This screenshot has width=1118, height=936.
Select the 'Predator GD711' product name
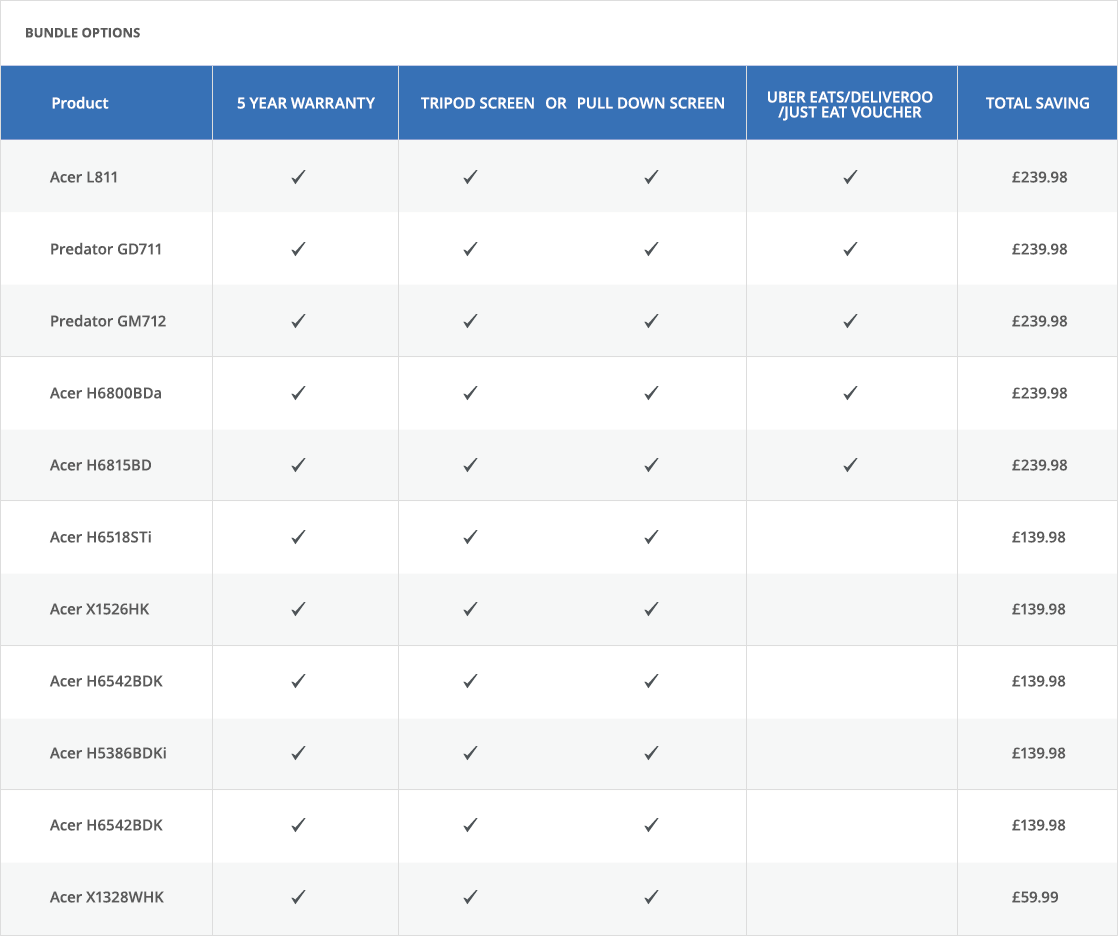[x=106, y=249]
